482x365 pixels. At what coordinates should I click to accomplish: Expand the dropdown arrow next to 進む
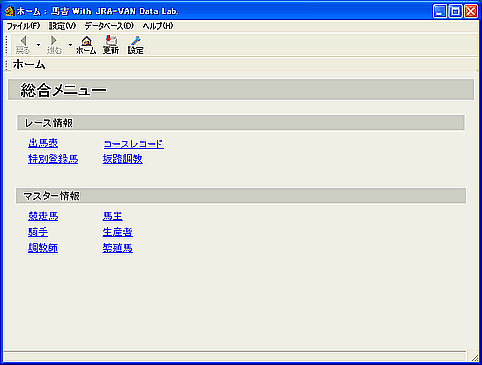[x=70, y=45]
